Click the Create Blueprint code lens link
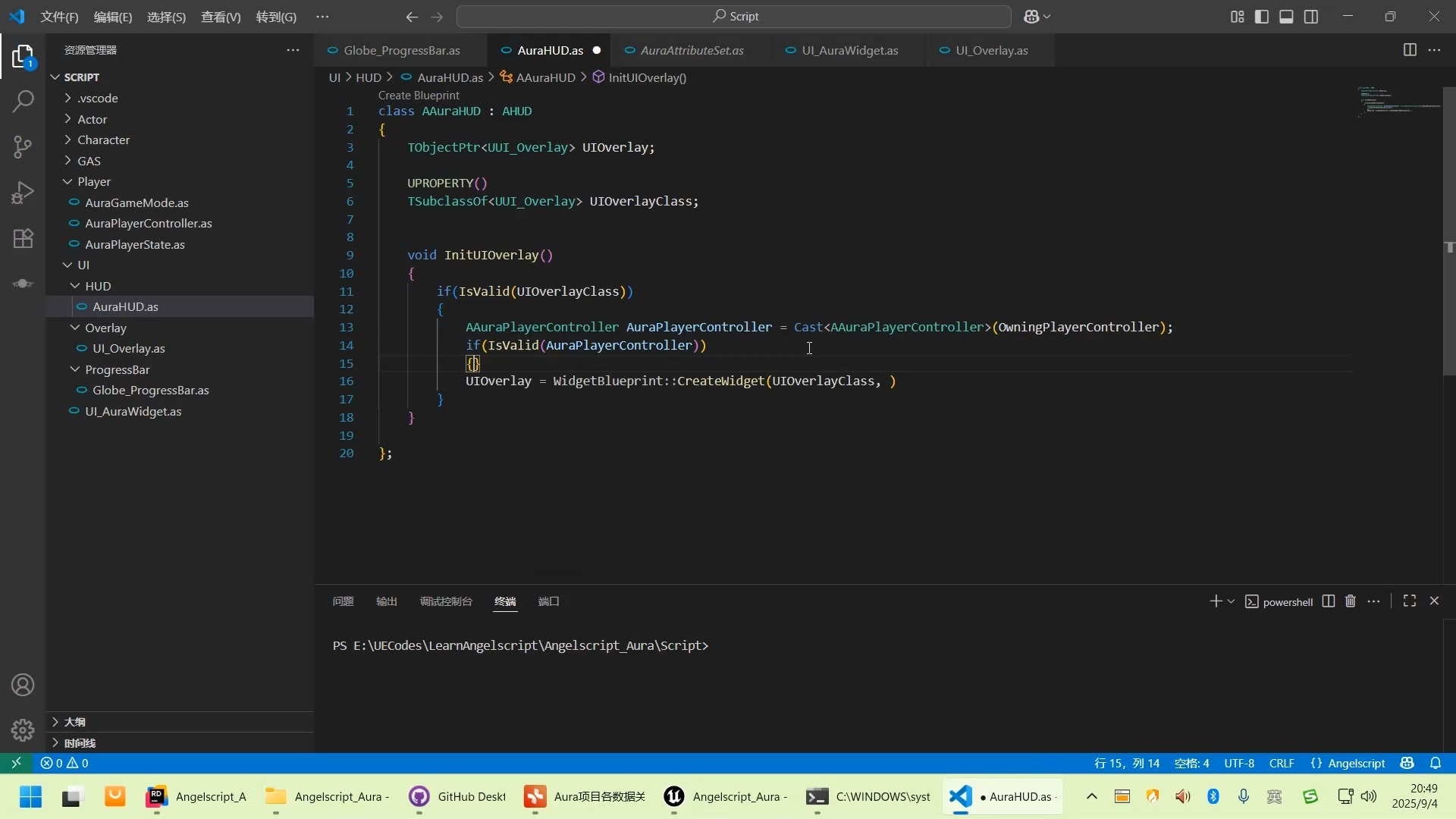 pos(419,96)
